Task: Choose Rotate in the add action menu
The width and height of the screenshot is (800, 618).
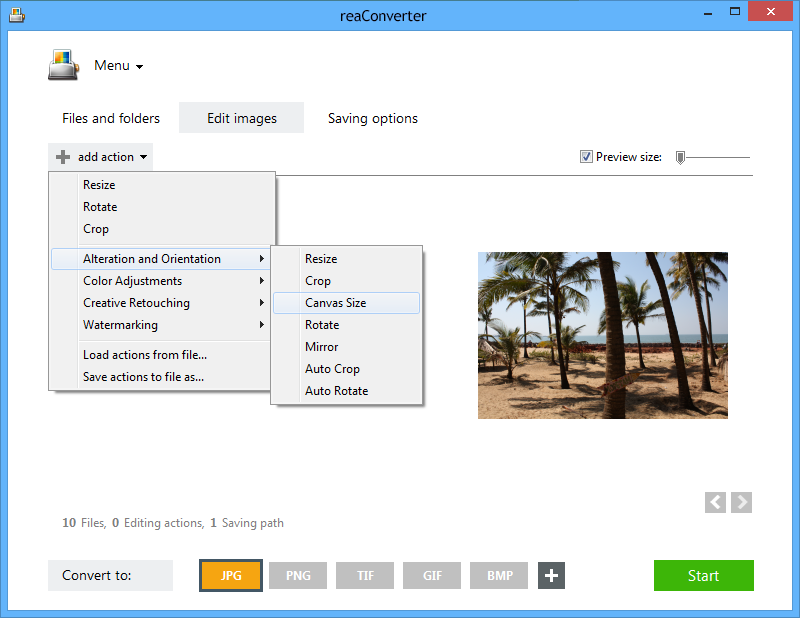Action: pyautogui.click(x=161, y=207)
